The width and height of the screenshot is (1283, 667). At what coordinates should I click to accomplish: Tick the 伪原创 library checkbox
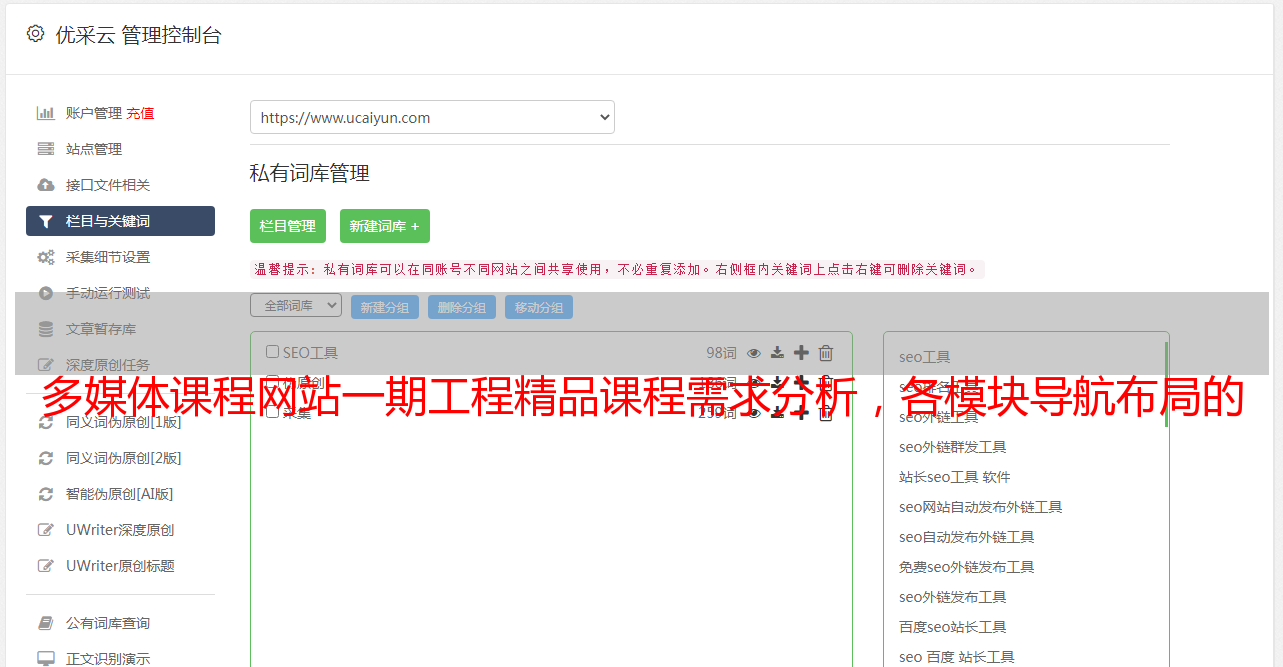pyautogui.click(x=272, y=382)
